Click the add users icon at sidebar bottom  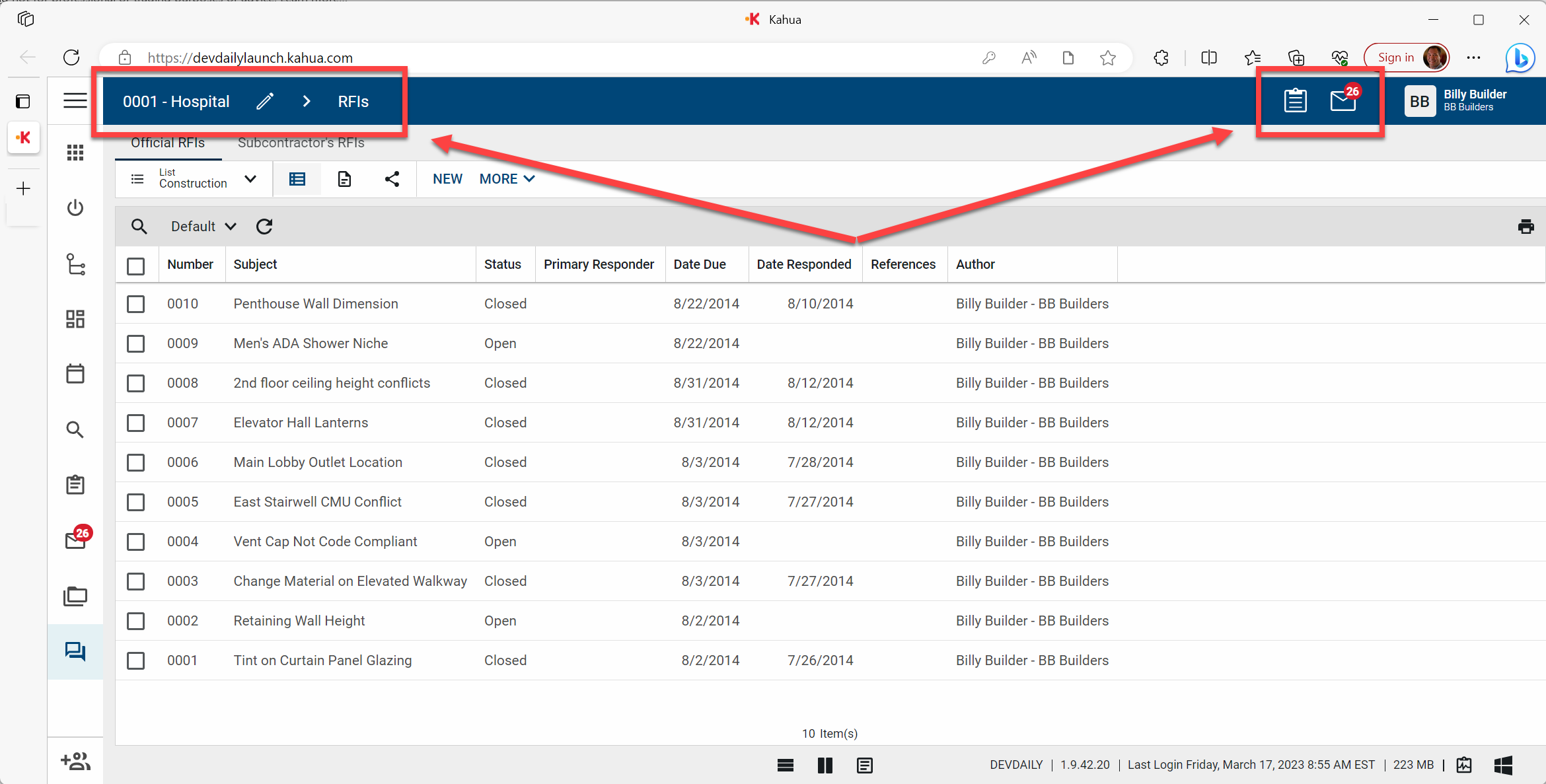75,761
